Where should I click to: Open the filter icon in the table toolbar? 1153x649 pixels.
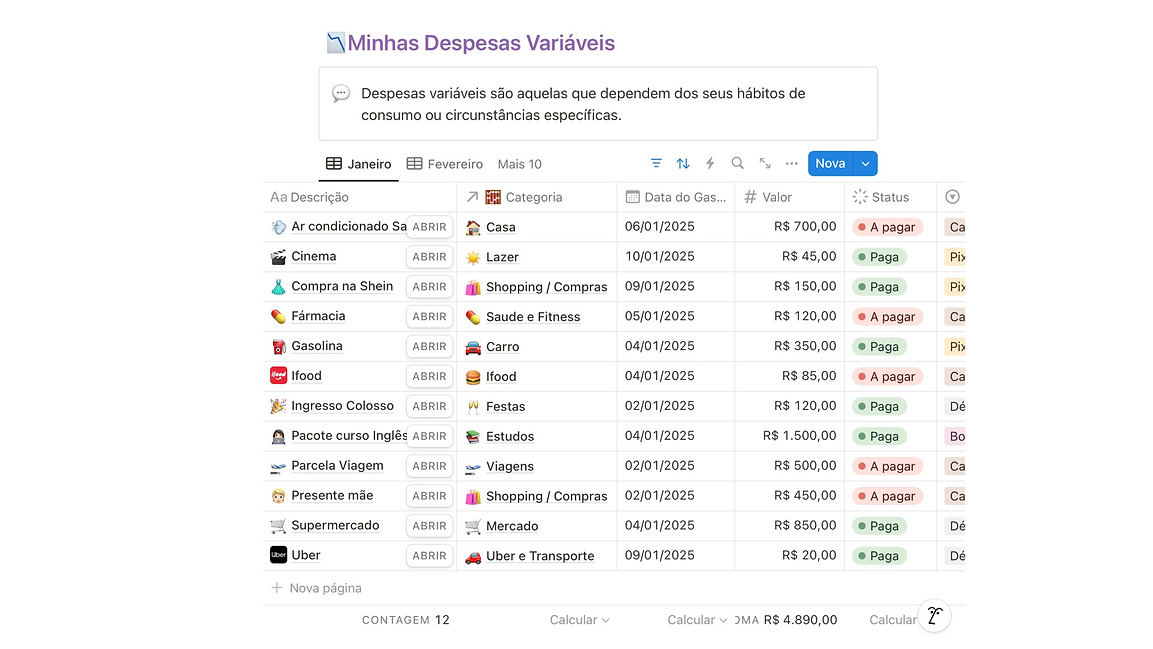tap(656, 163)
